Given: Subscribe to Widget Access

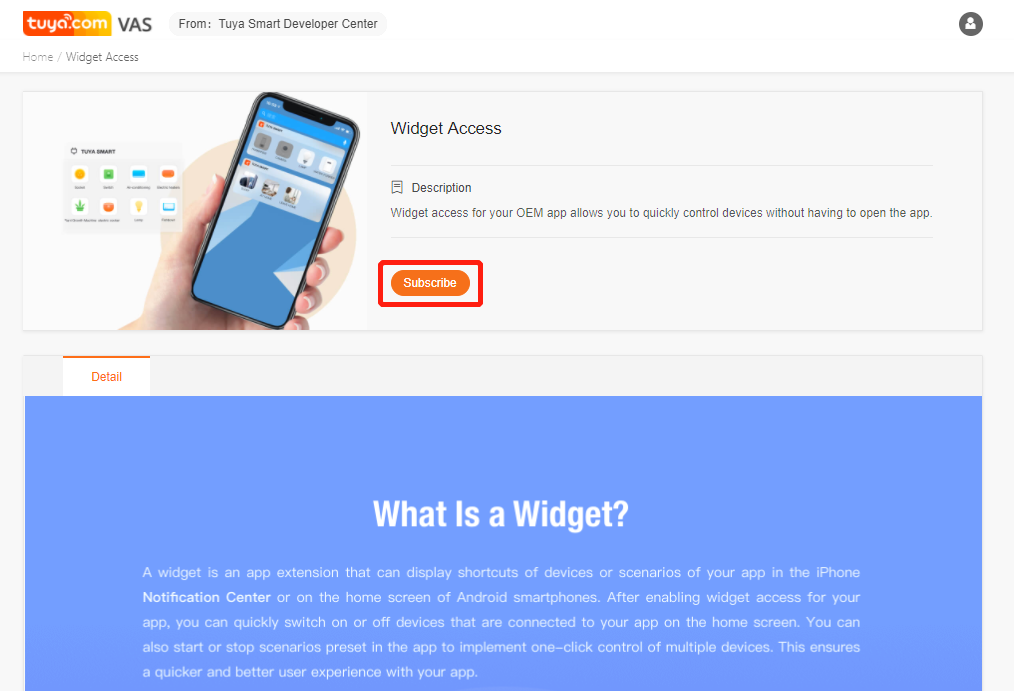Looking at the screenshot, I should (x=430, y=283).
